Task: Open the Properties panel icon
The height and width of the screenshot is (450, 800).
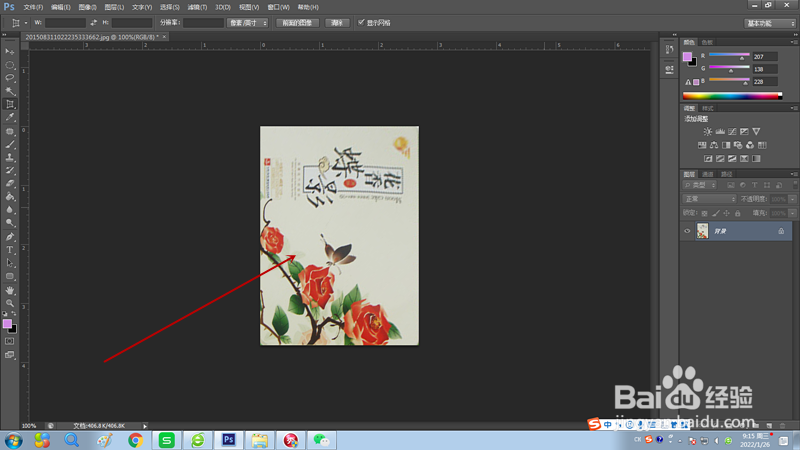Action: pos(669,69)
